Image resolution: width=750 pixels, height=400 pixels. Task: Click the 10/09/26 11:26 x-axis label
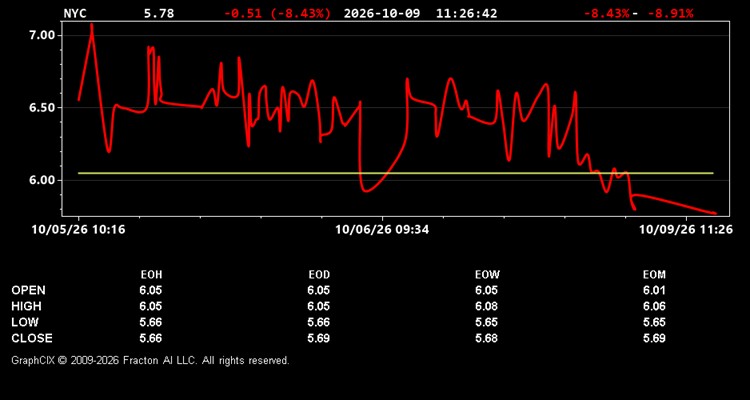tap(686, 230)
